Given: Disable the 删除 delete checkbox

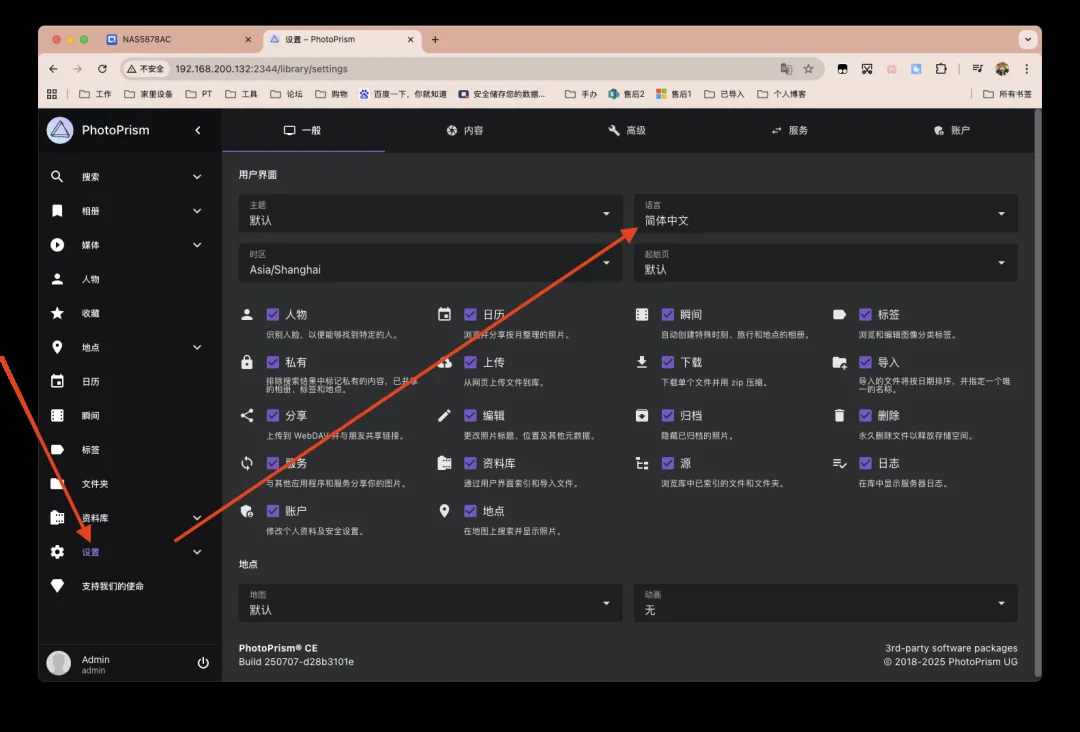Looking at the screenshot, I should point(865,415).
